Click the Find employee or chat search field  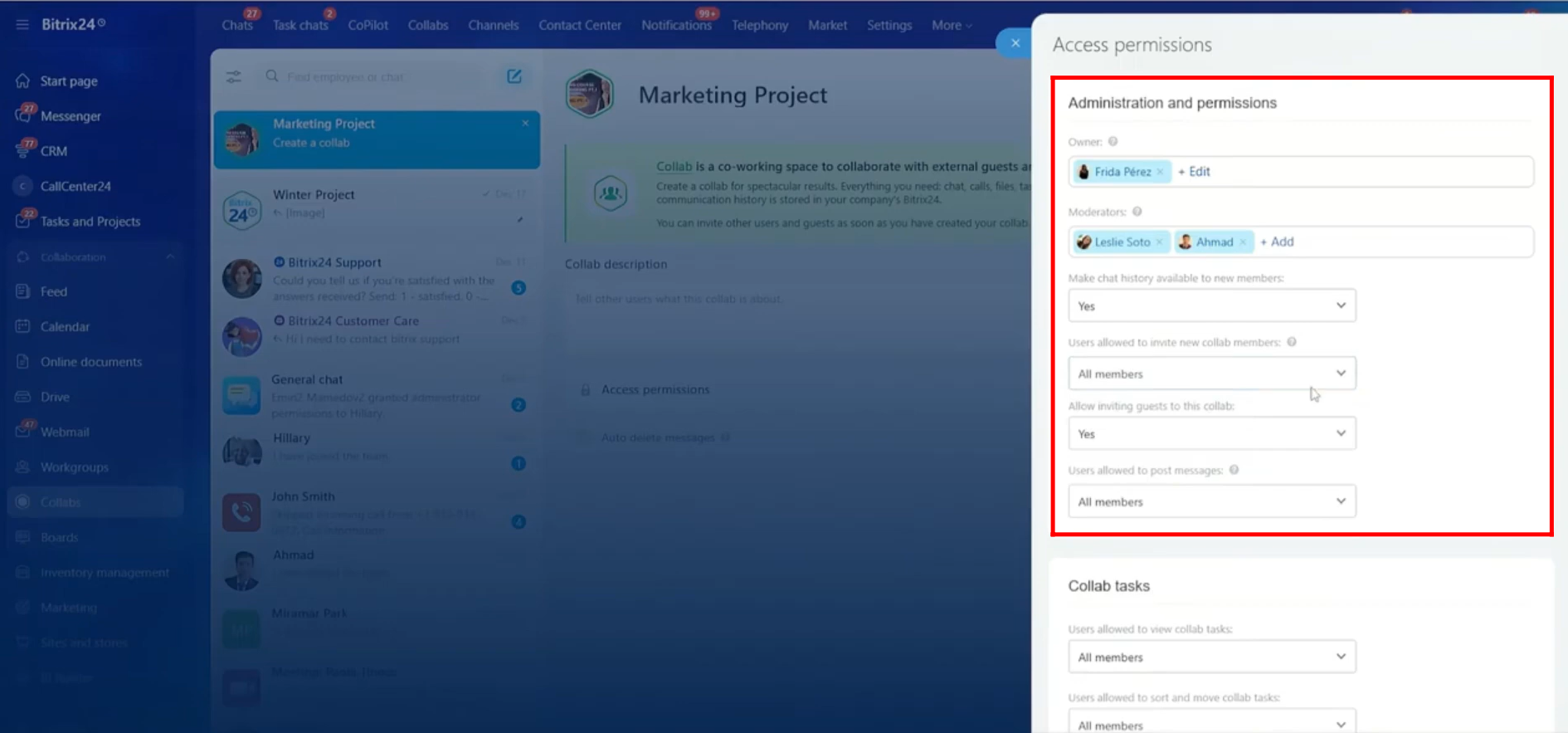[382, 76]
